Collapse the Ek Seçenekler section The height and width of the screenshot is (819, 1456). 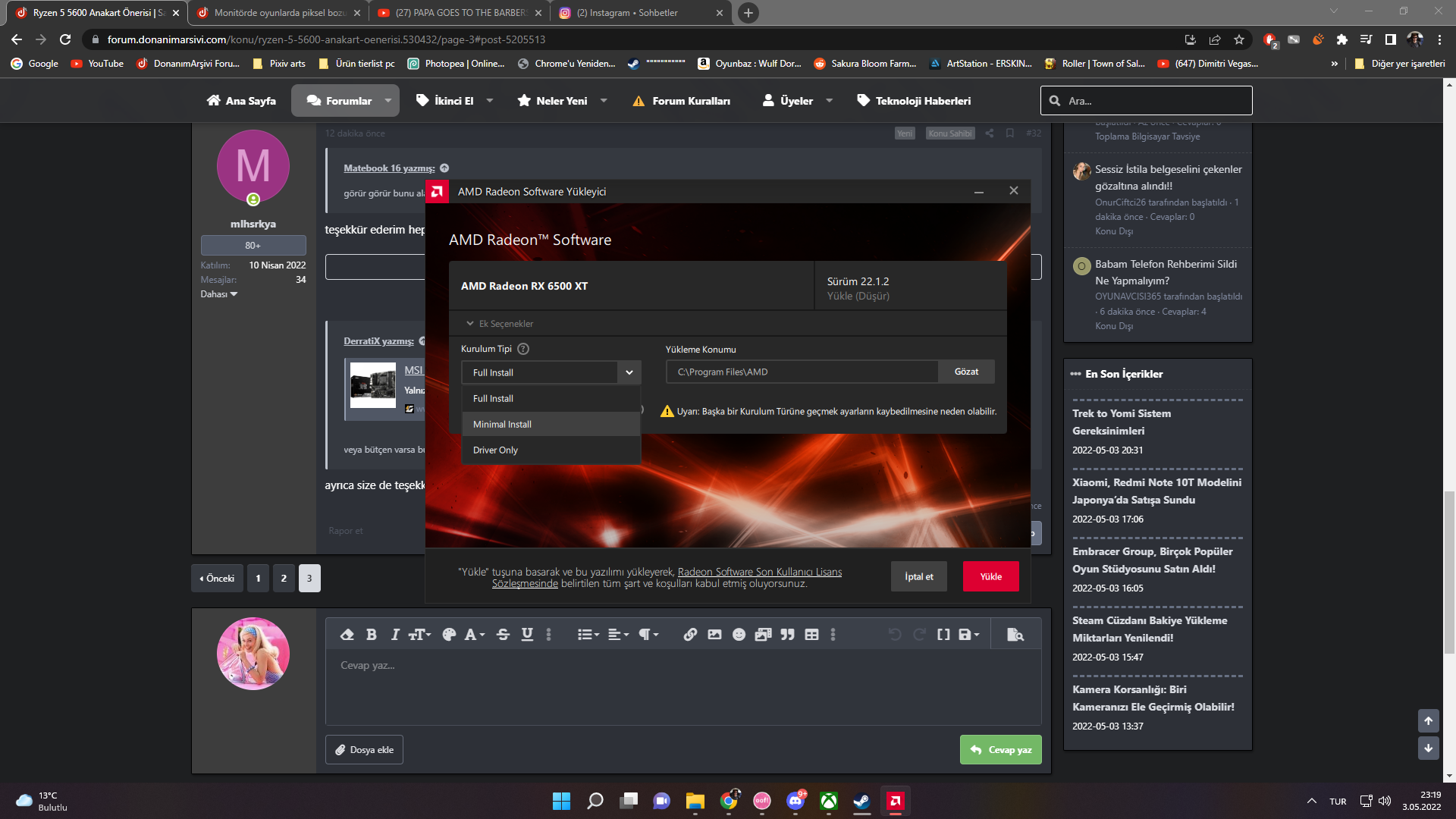tap(500, 324)
